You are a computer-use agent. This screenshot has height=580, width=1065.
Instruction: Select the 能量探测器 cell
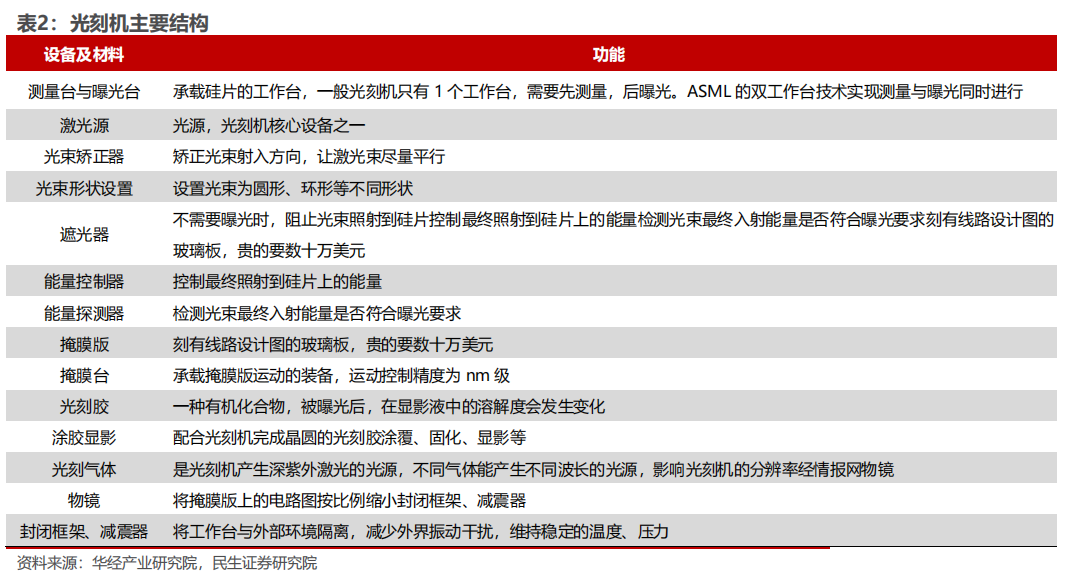pyautogui.click(x=84, y=314)
